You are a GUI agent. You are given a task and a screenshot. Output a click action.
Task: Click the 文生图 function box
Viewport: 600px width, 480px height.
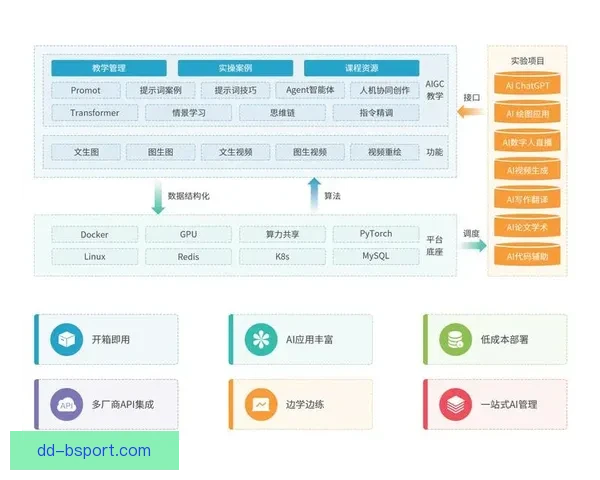[x=86, y=152]
